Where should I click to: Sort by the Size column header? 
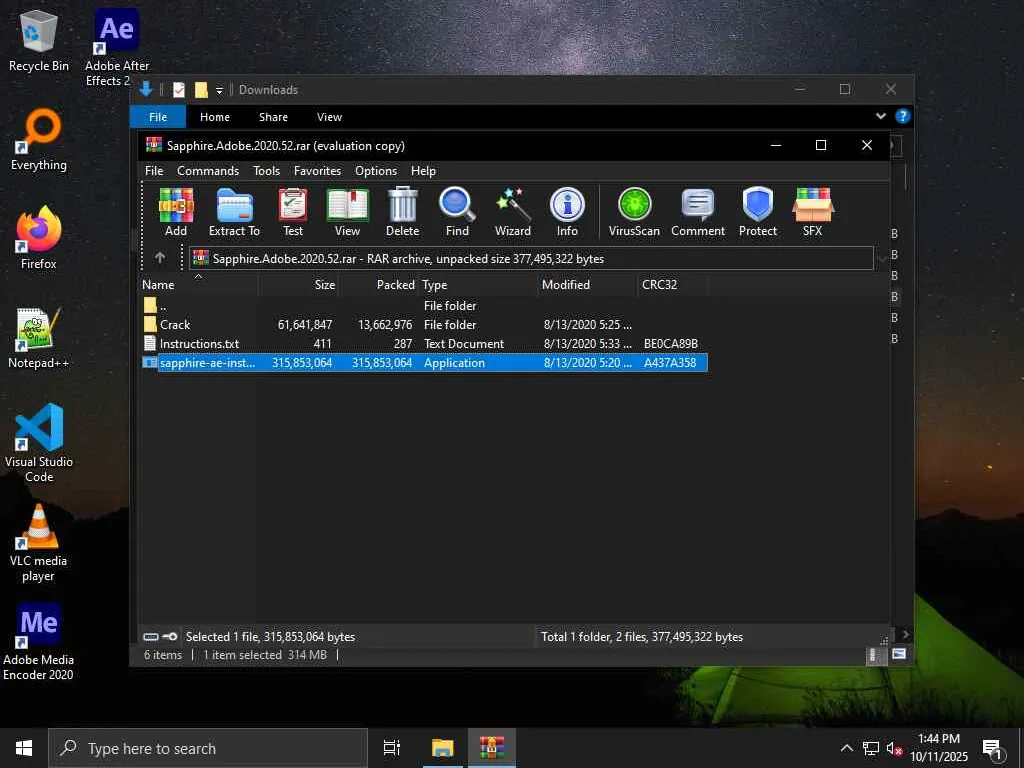[298, 285]
